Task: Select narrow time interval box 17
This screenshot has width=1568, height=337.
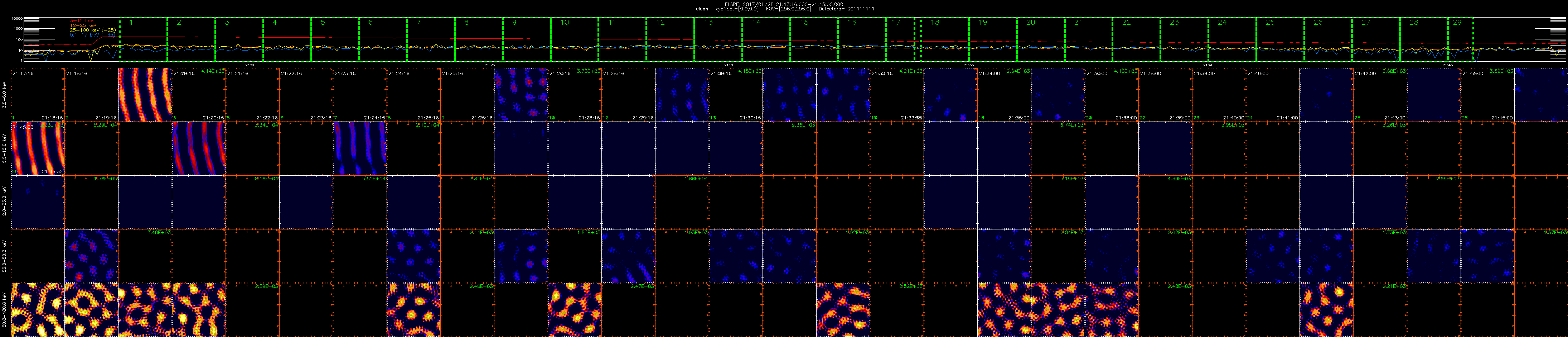Action: [x=900, y=39]
